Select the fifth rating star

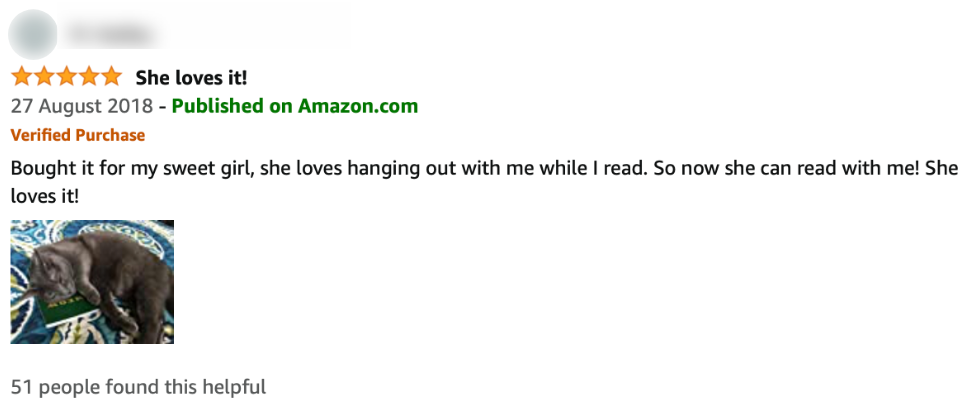pyautogui.click(x=110, y=77)
